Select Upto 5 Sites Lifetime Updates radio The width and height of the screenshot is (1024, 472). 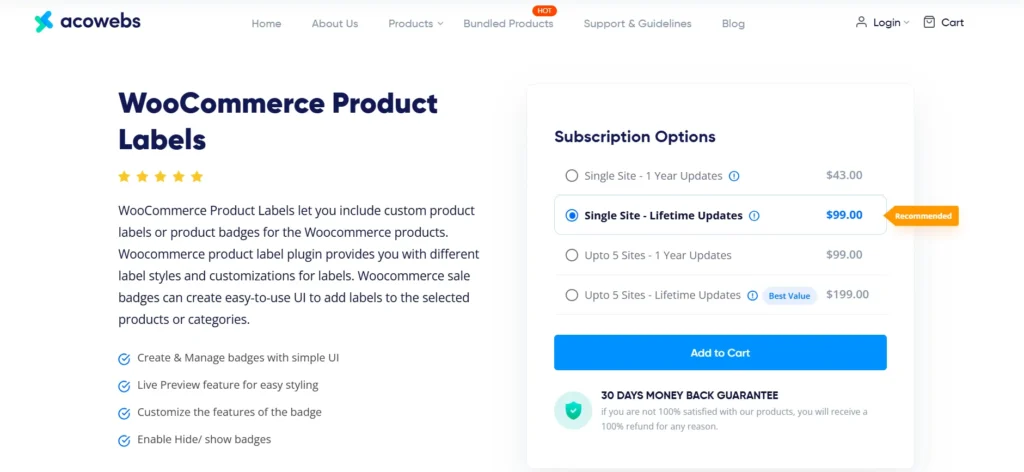click(x=572, y=295)
